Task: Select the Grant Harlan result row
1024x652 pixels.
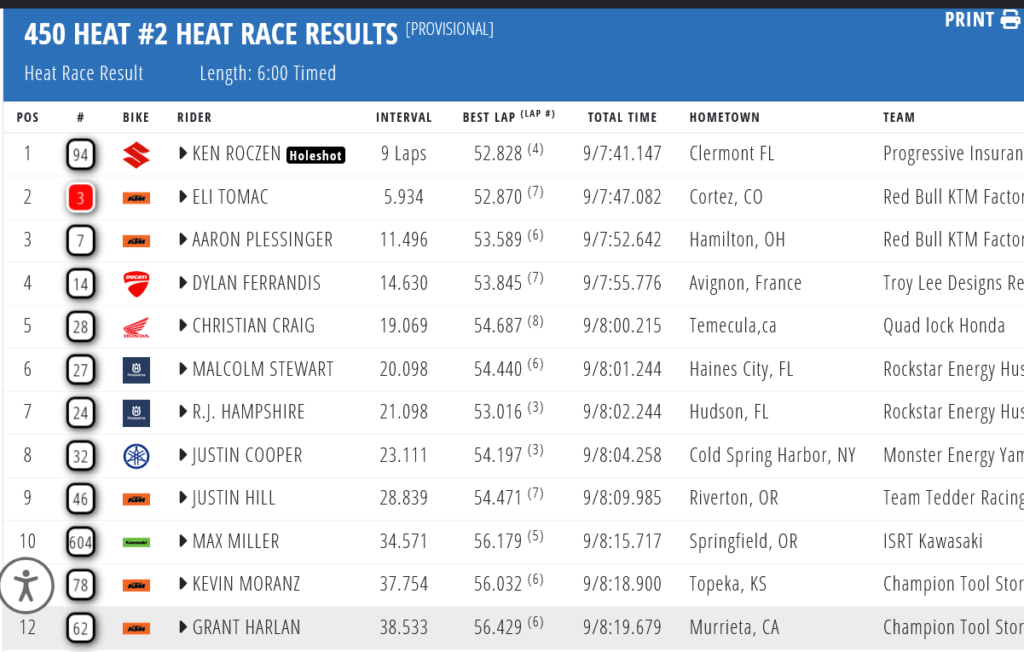Action: tap(500, 628)
